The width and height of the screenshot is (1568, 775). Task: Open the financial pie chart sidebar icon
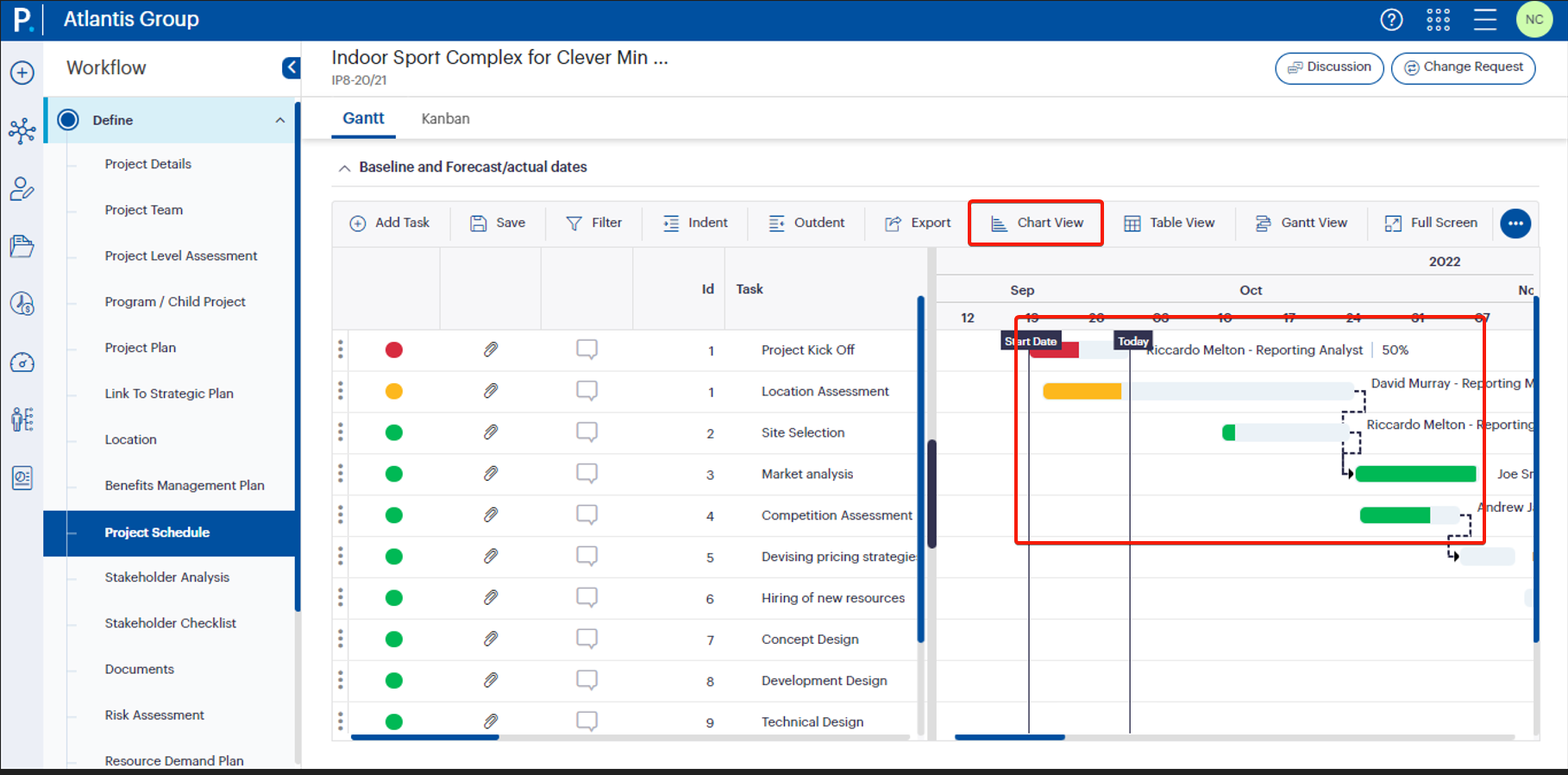(22, 304)
